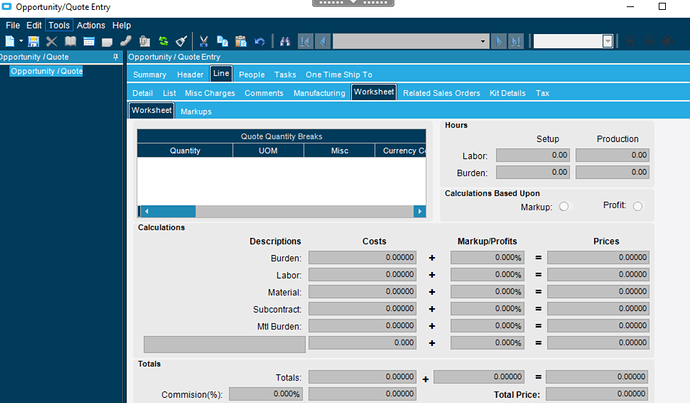Click the home circle icon in toolbar
Image resolution: width=690 pixels, height=403 pixels.
(668, 41)
